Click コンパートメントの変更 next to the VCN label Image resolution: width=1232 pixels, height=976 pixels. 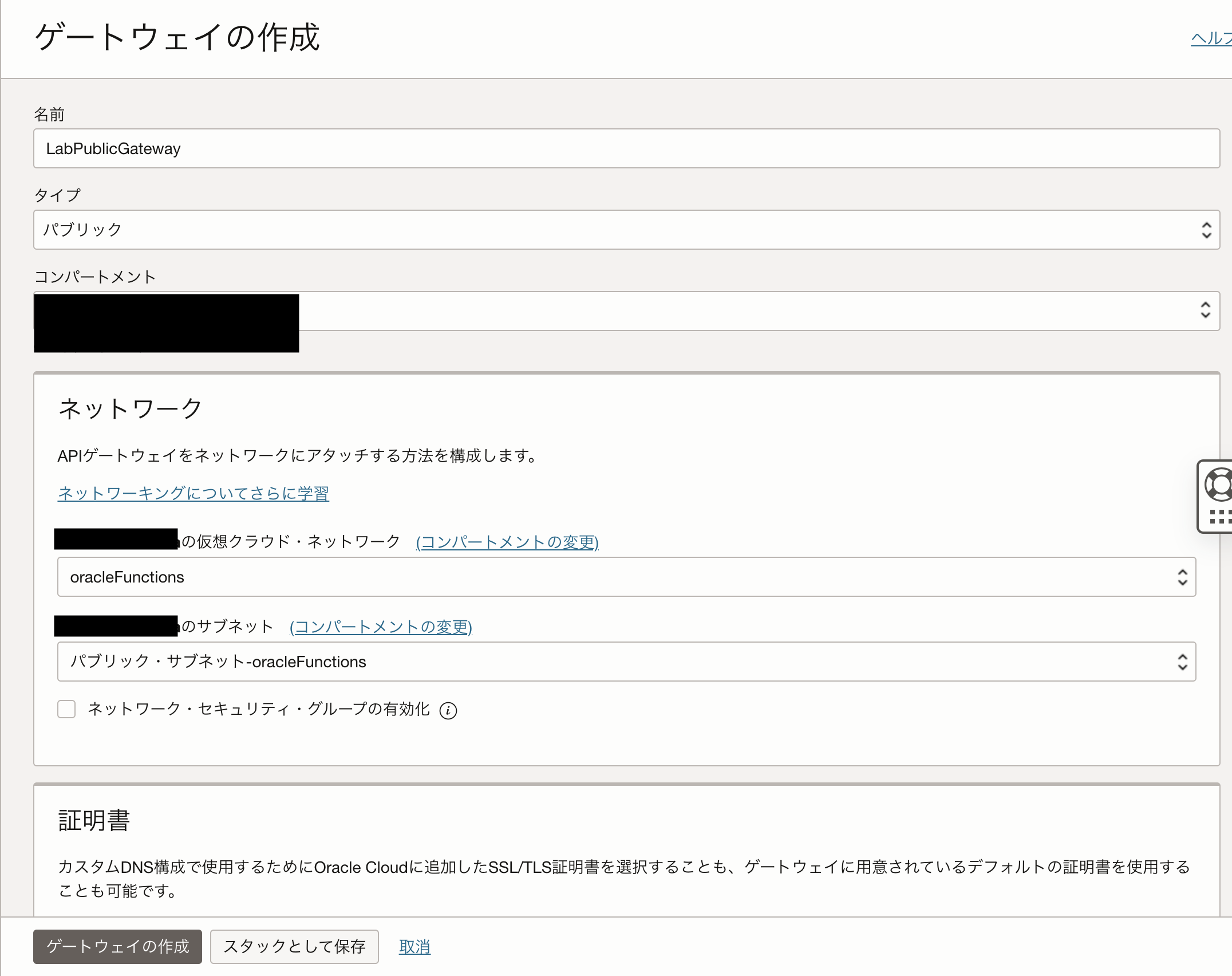507,542
